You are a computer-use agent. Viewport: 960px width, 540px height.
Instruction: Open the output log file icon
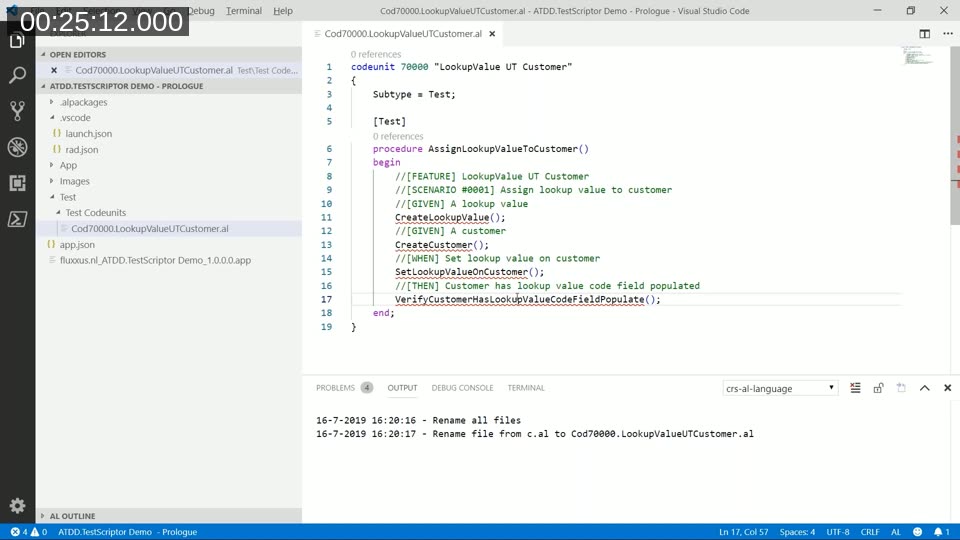pos(901,388)
